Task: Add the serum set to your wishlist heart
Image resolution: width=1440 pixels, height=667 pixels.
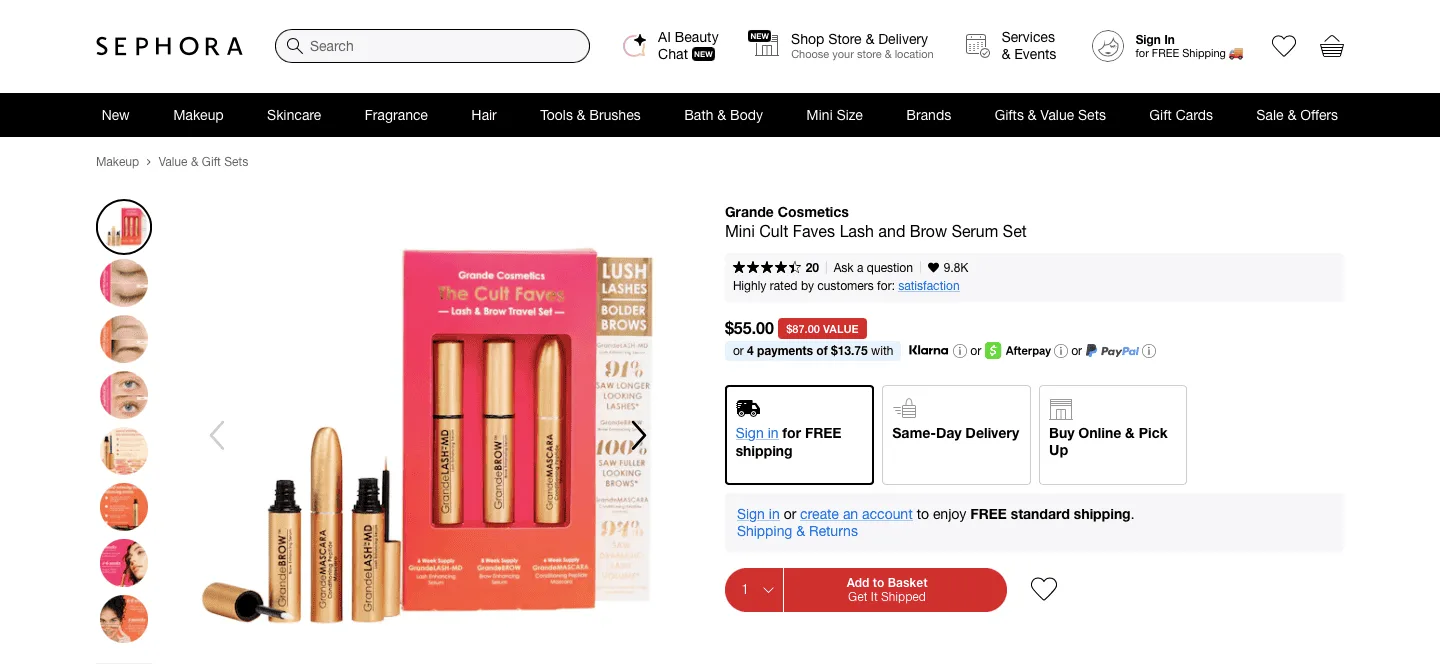Action: point(1043,589)
